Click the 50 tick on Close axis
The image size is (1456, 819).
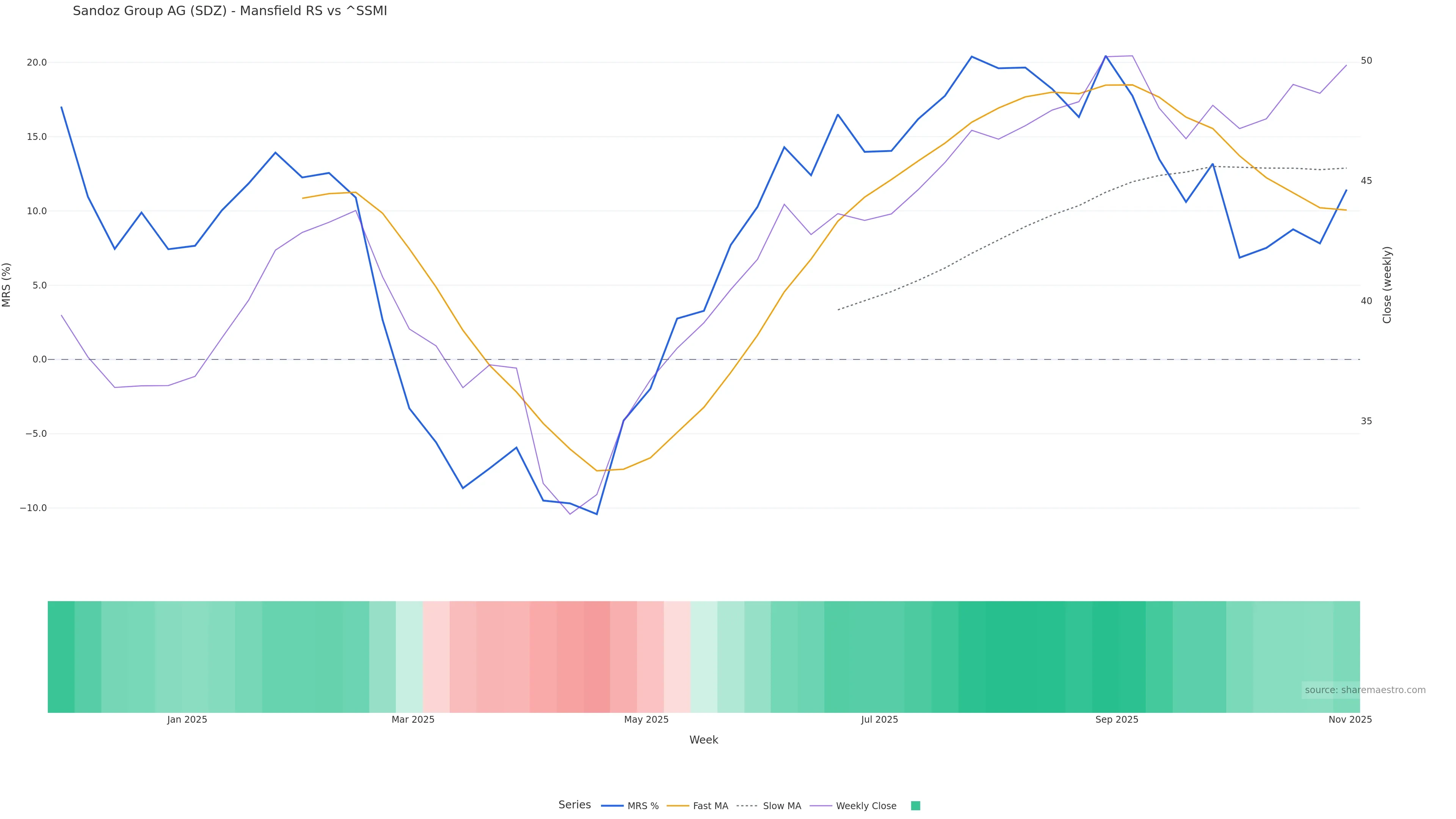coord(1366,61)
